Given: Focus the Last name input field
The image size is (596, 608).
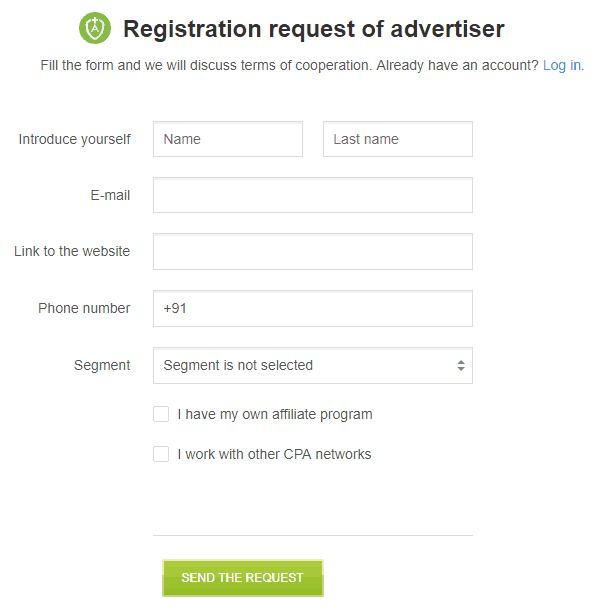Looking at the screenshot, I should click(x=398, y=139).
